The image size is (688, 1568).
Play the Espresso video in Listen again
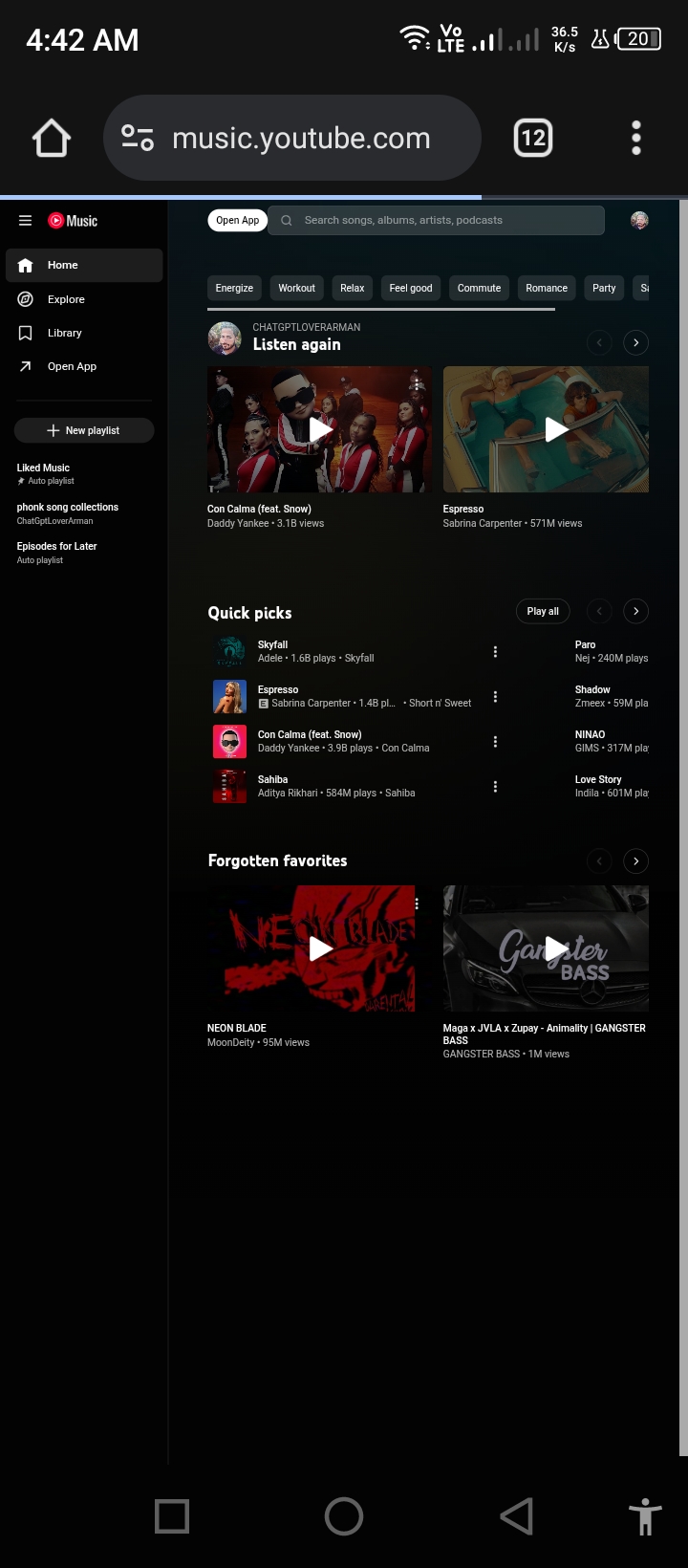(547, 429)
